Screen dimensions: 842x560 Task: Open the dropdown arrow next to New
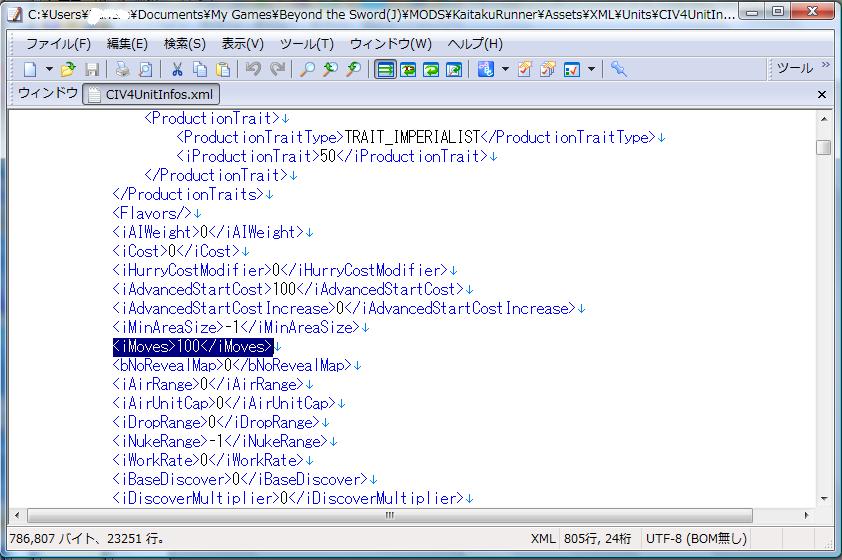(49, 69)
